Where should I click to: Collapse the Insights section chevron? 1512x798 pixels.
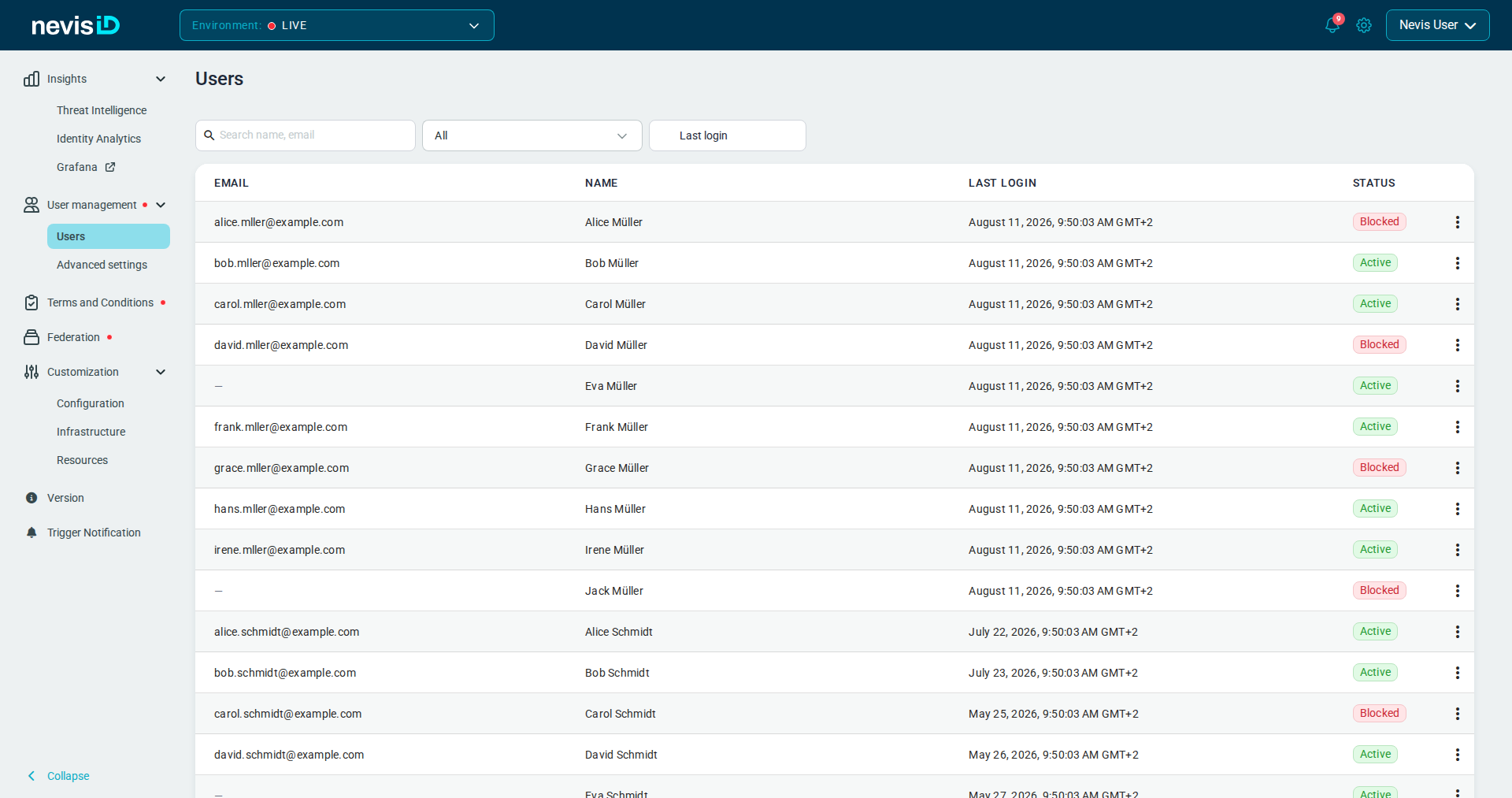coord(161,79)
